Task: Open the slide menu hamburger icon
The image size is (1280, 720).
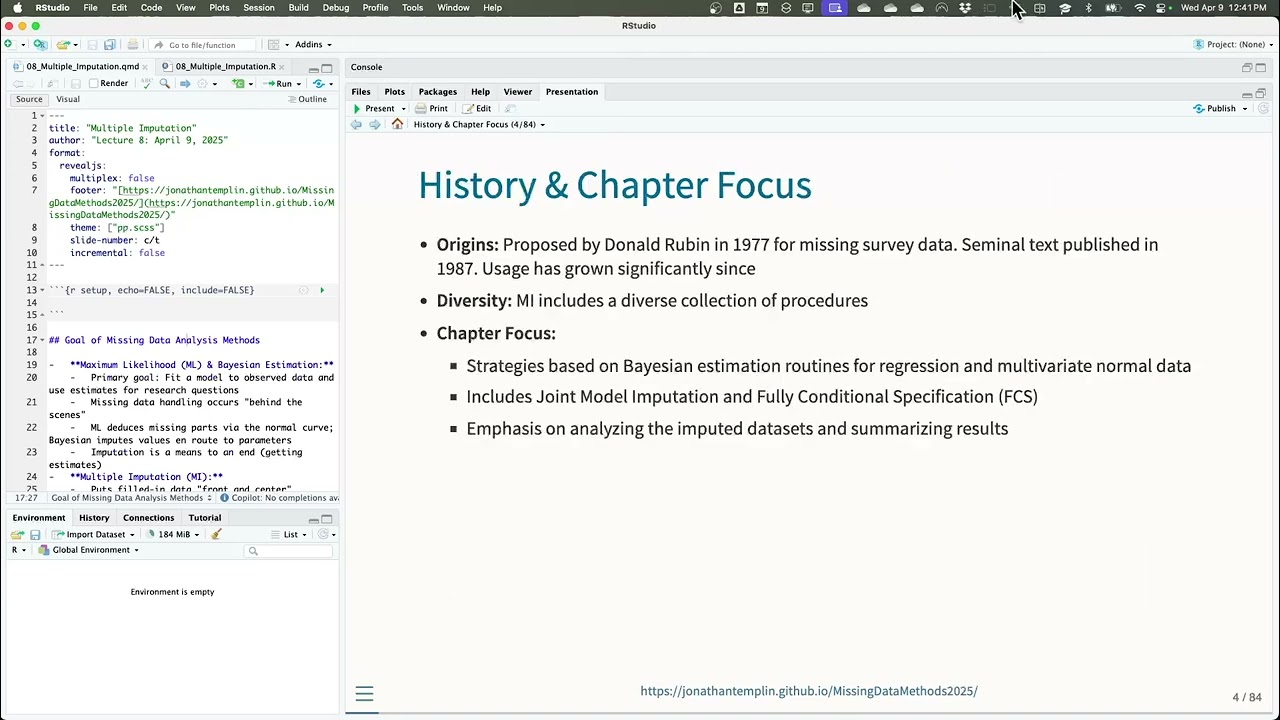Action: (364, 694)
